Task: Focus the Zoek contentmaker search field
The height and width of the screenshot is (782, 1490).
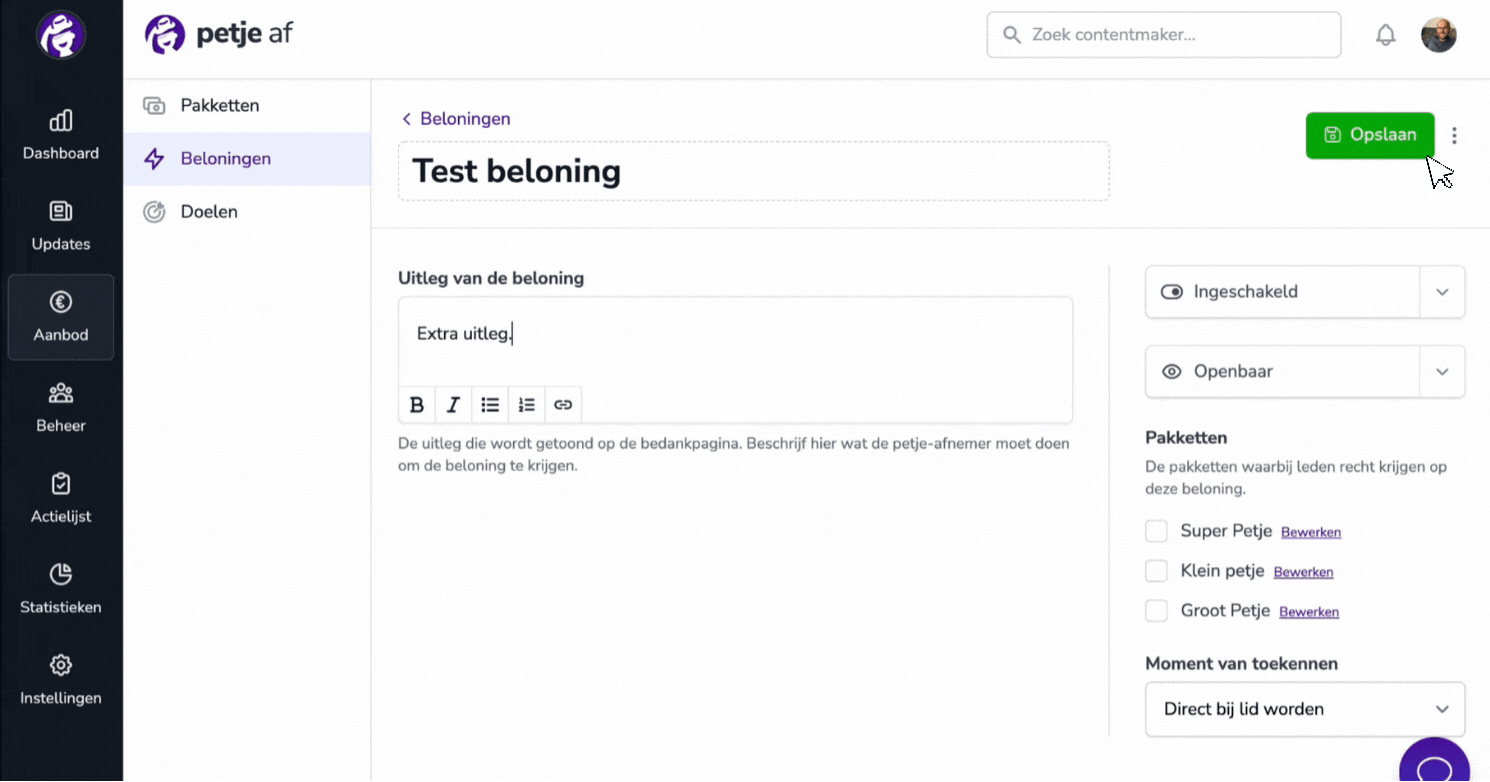Action: [x=1164, y=35]
